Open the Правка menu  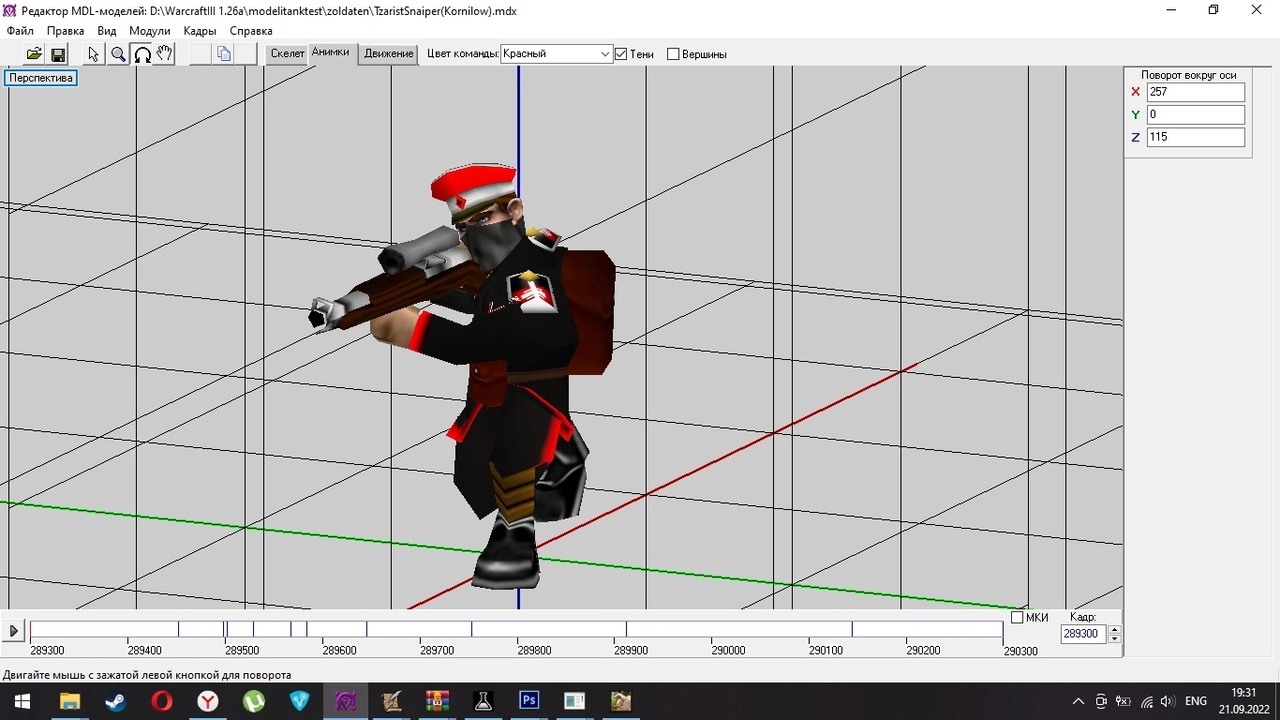[x=65, y=31]
